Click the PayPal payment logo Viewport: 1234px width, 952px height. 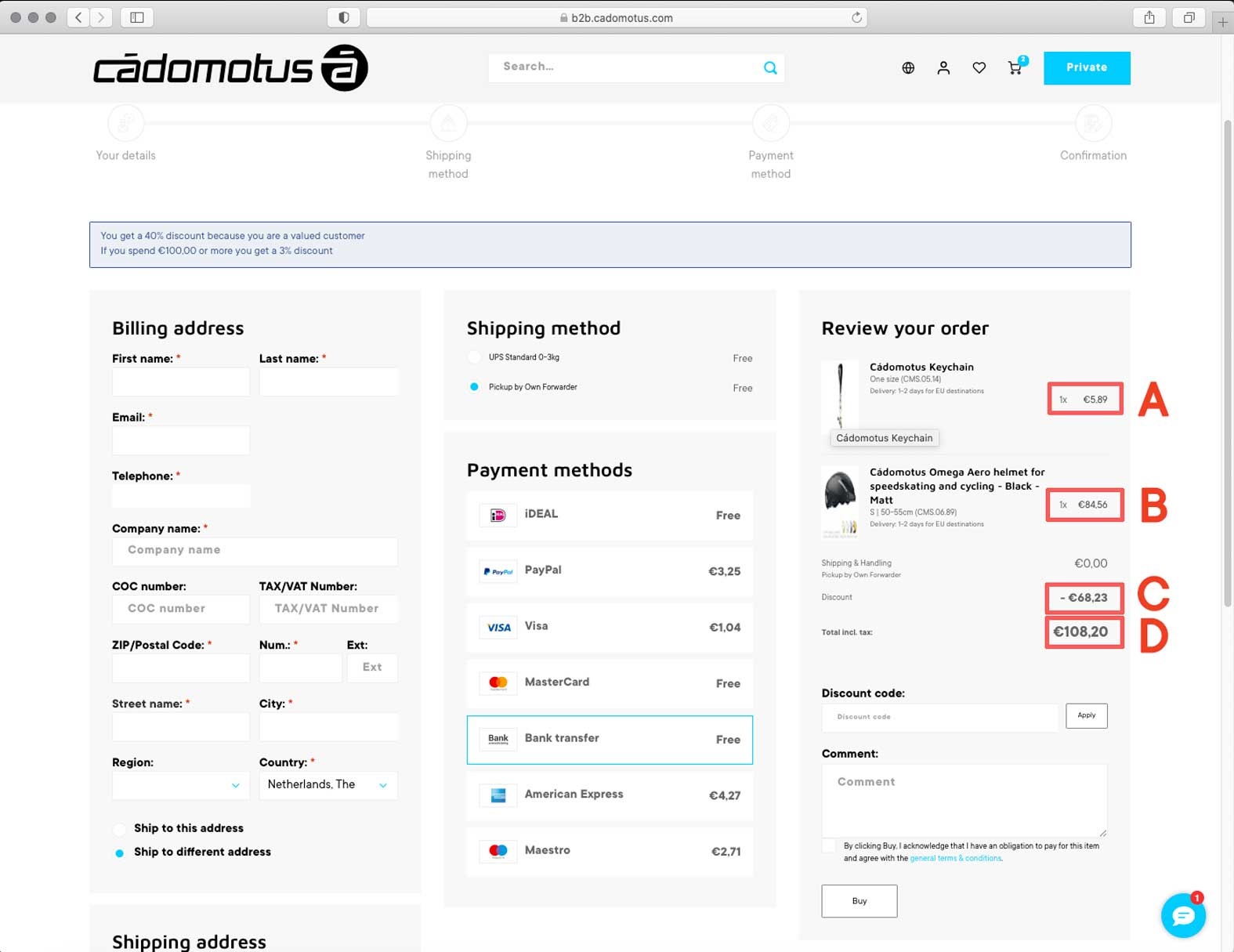498,571
